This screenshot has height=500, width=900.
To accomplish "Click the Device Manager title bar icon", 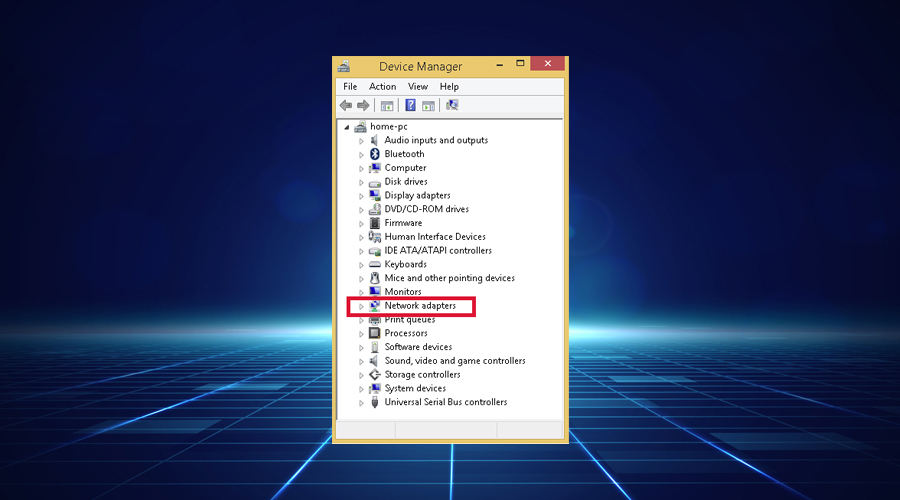I will (x=344, y=66).
